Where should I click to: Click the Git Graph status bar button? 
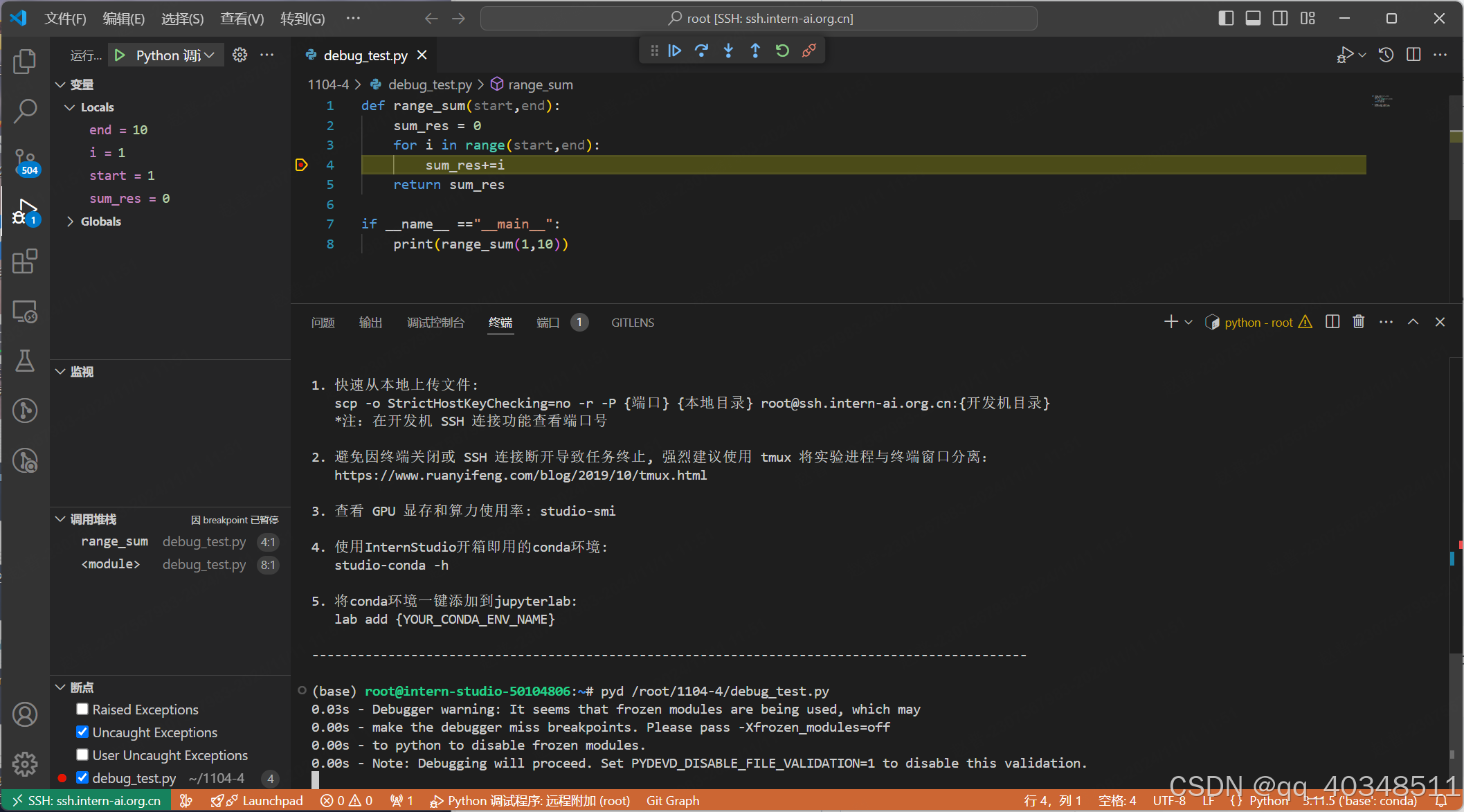tap(673, 801)
